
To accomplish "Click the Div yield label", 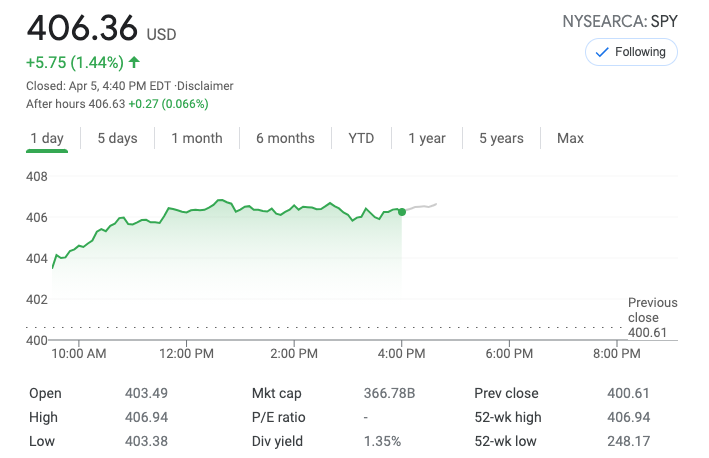I will pos(278,441).
